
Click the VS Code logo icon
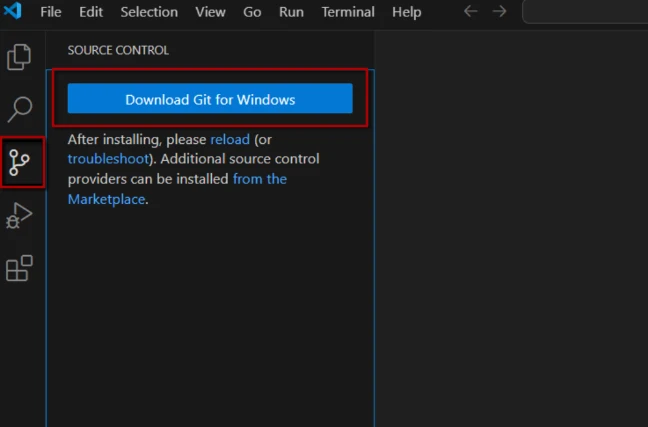(14, 13)
